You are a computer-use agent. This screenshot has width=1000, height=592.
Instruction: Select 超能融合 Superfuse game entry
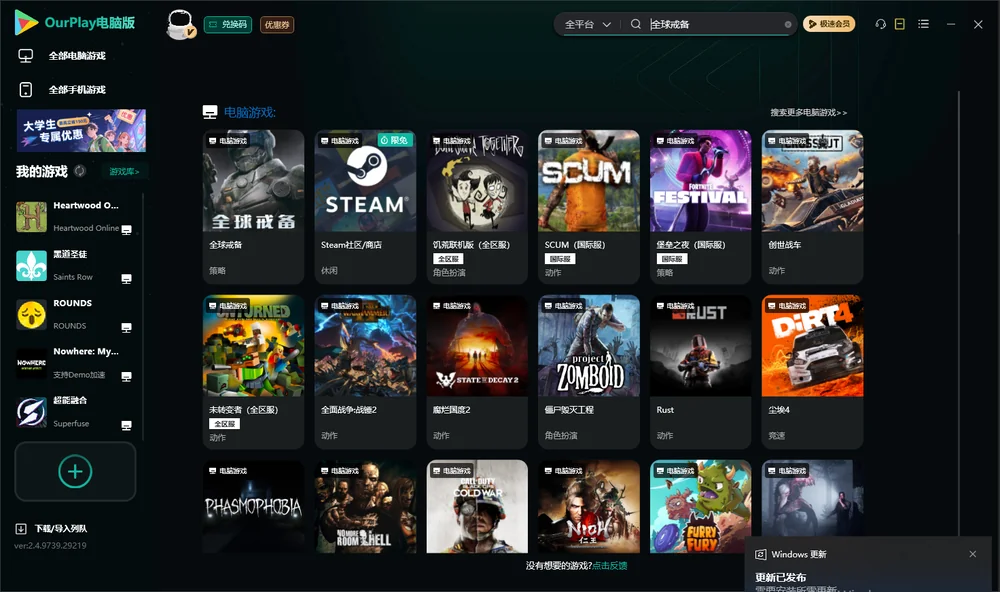coord(75,412)
